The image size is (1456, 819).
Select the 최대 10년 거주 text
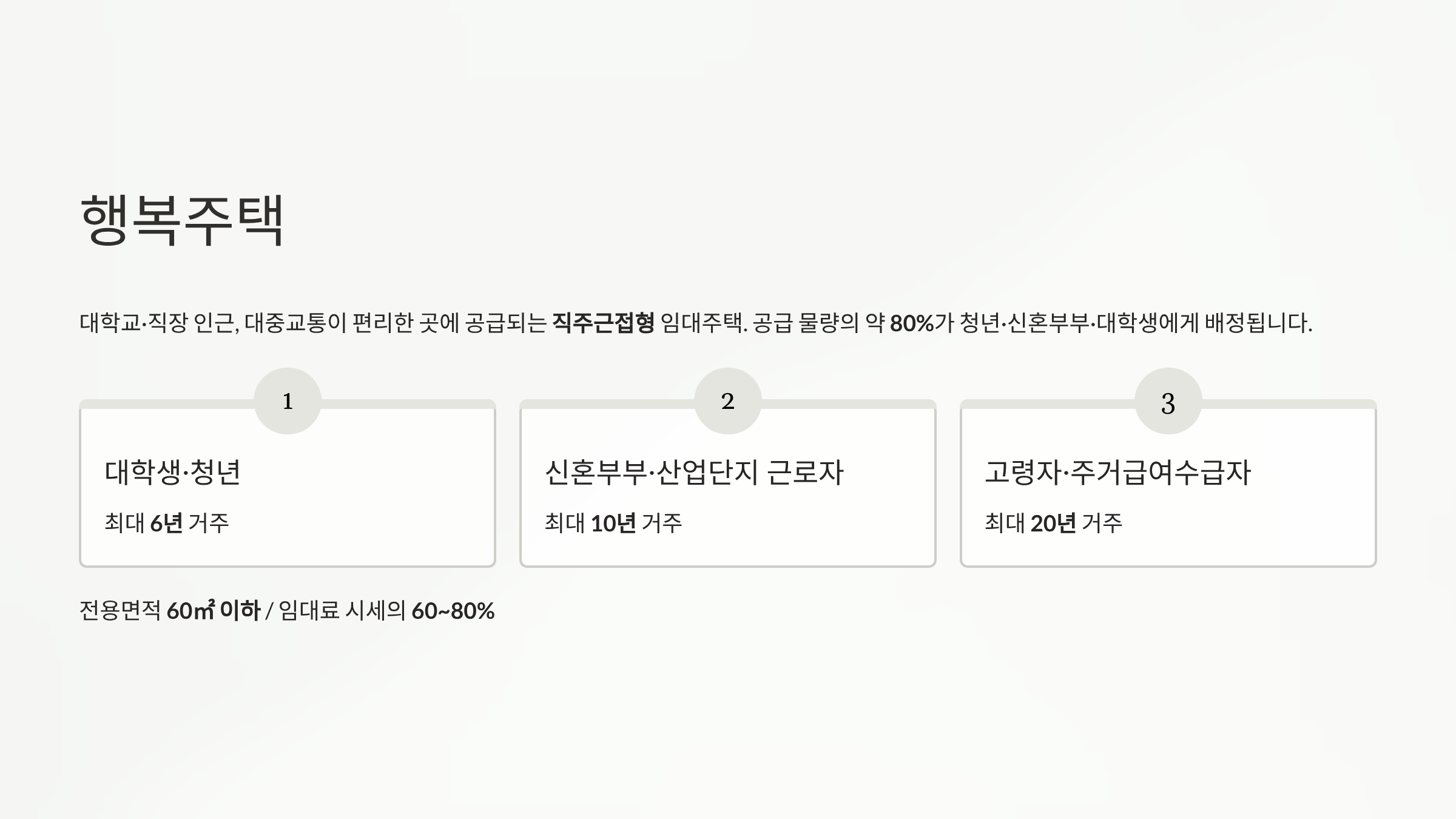click(613, 523)
